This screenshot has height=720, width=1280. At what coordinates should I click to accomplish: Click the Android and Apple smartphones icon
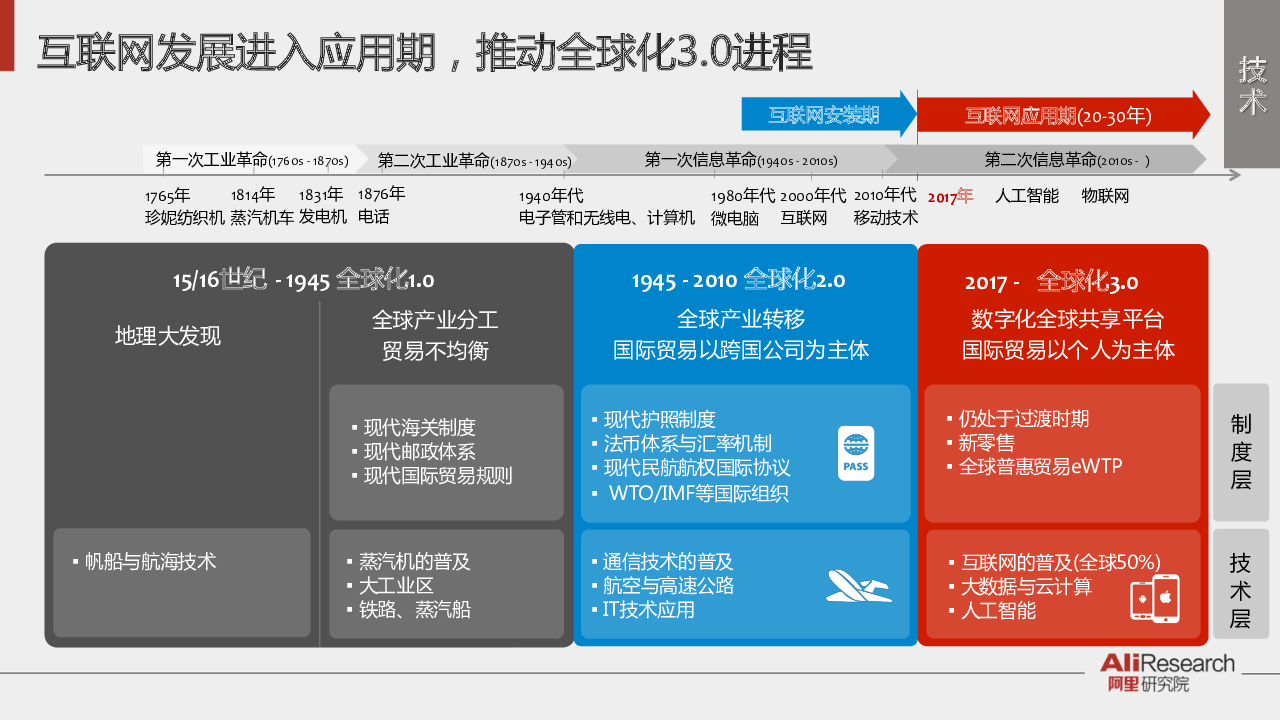point(1154,598)
